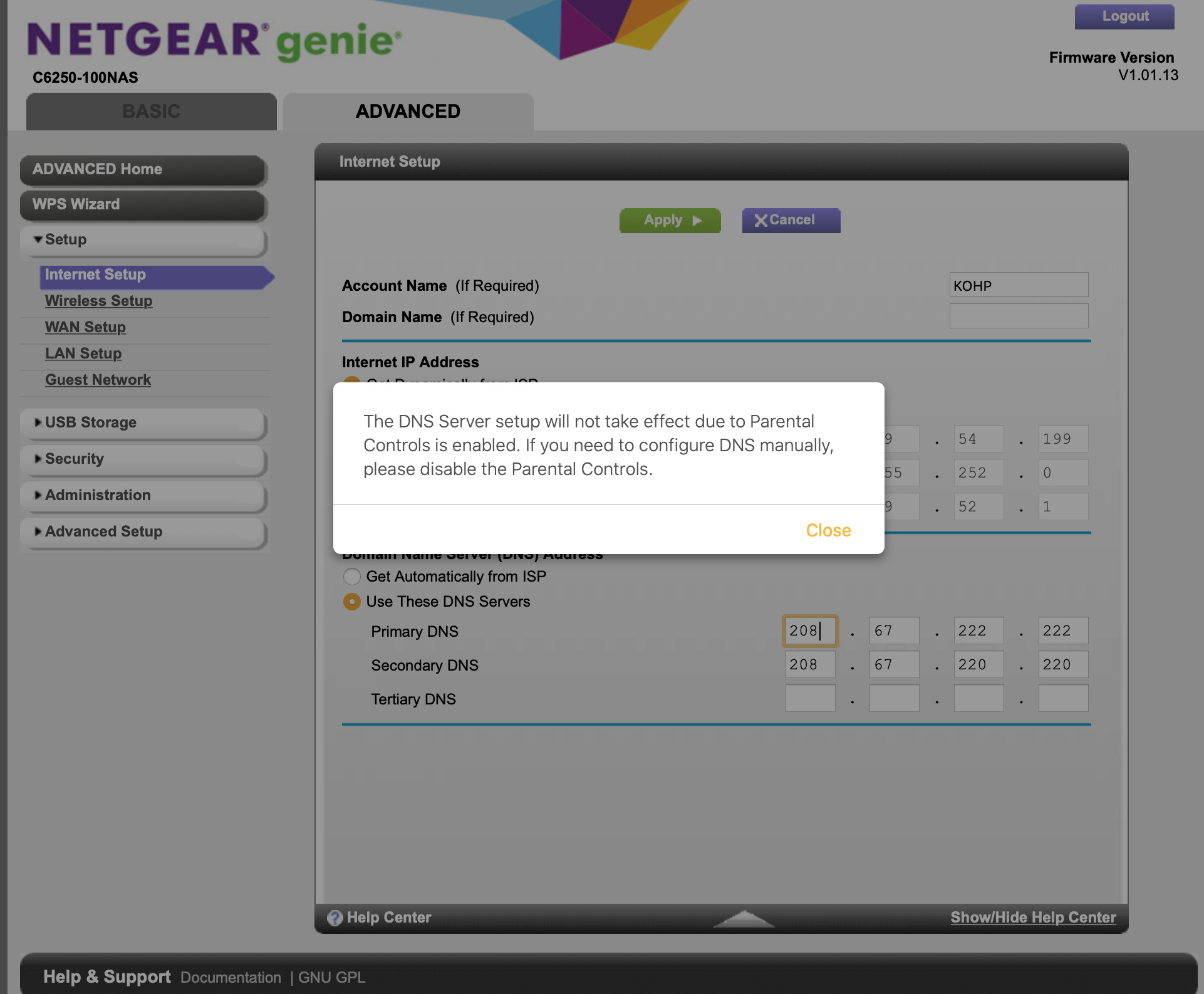Click the IP address field showing 54

tap(978, 439)
